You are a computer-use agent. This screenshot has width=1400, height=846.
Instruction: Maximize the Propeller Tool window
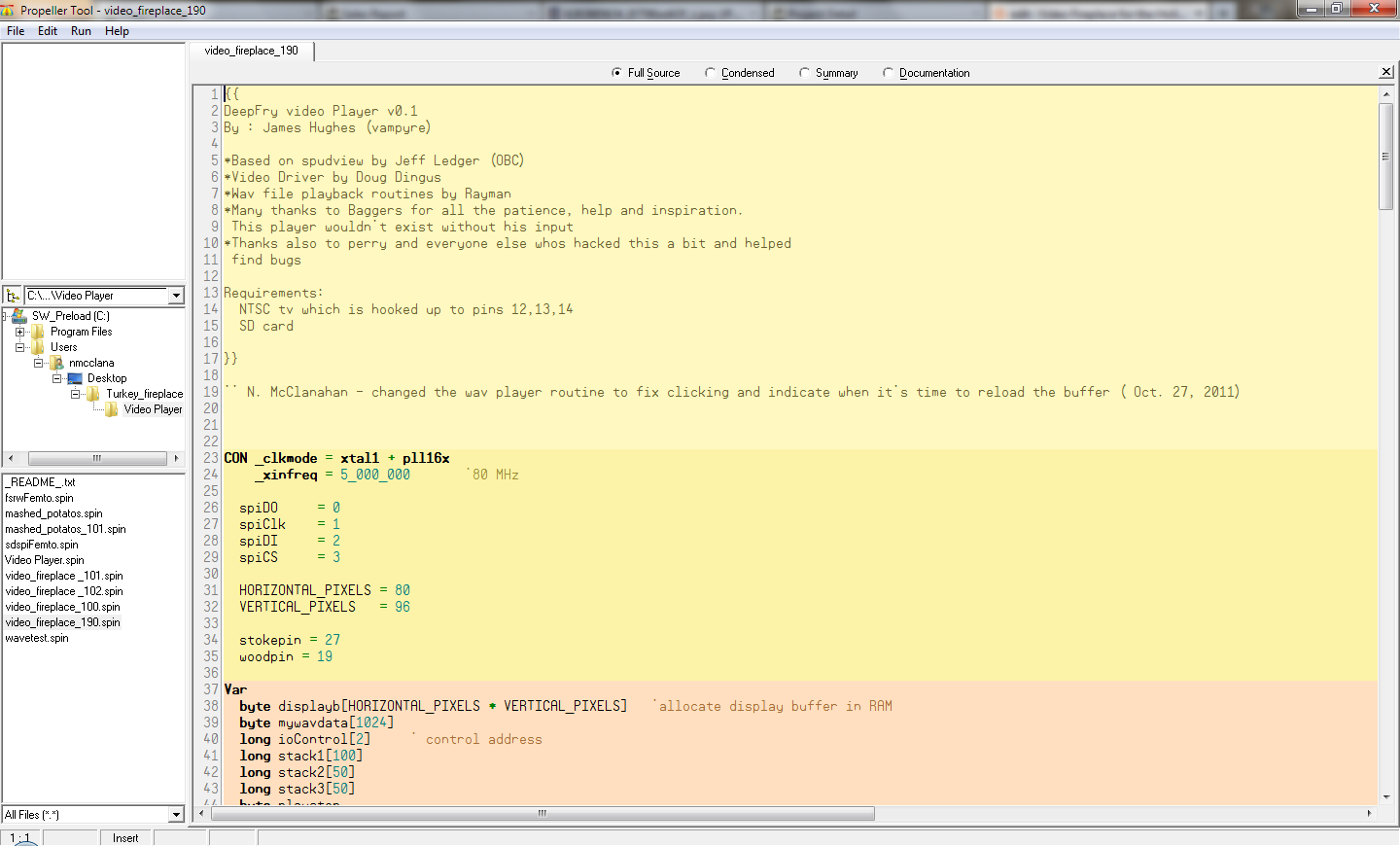(x=1337, y=9)
